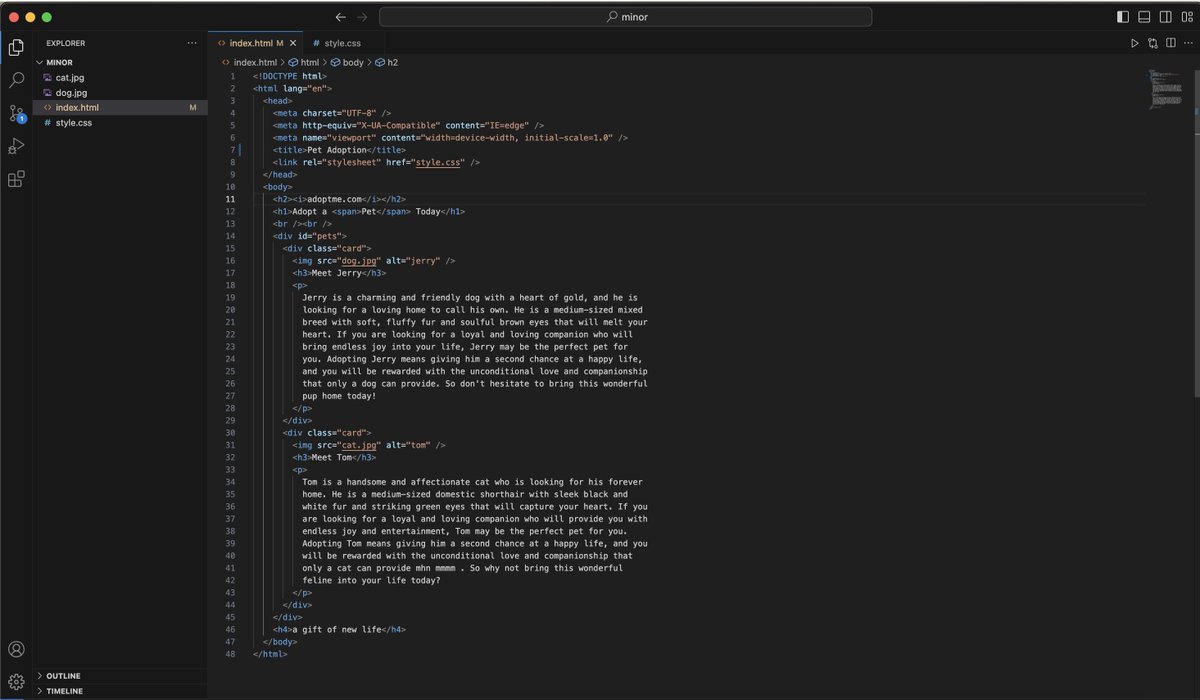This screenshot has height=700, width=1200.
Task: Place cursor on 'Pet Adoption' title text
Action: click(337, 150)
